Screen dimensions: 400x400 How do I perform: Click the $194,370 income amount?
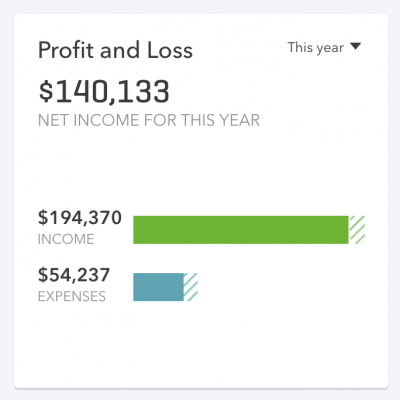click(80, 218)
